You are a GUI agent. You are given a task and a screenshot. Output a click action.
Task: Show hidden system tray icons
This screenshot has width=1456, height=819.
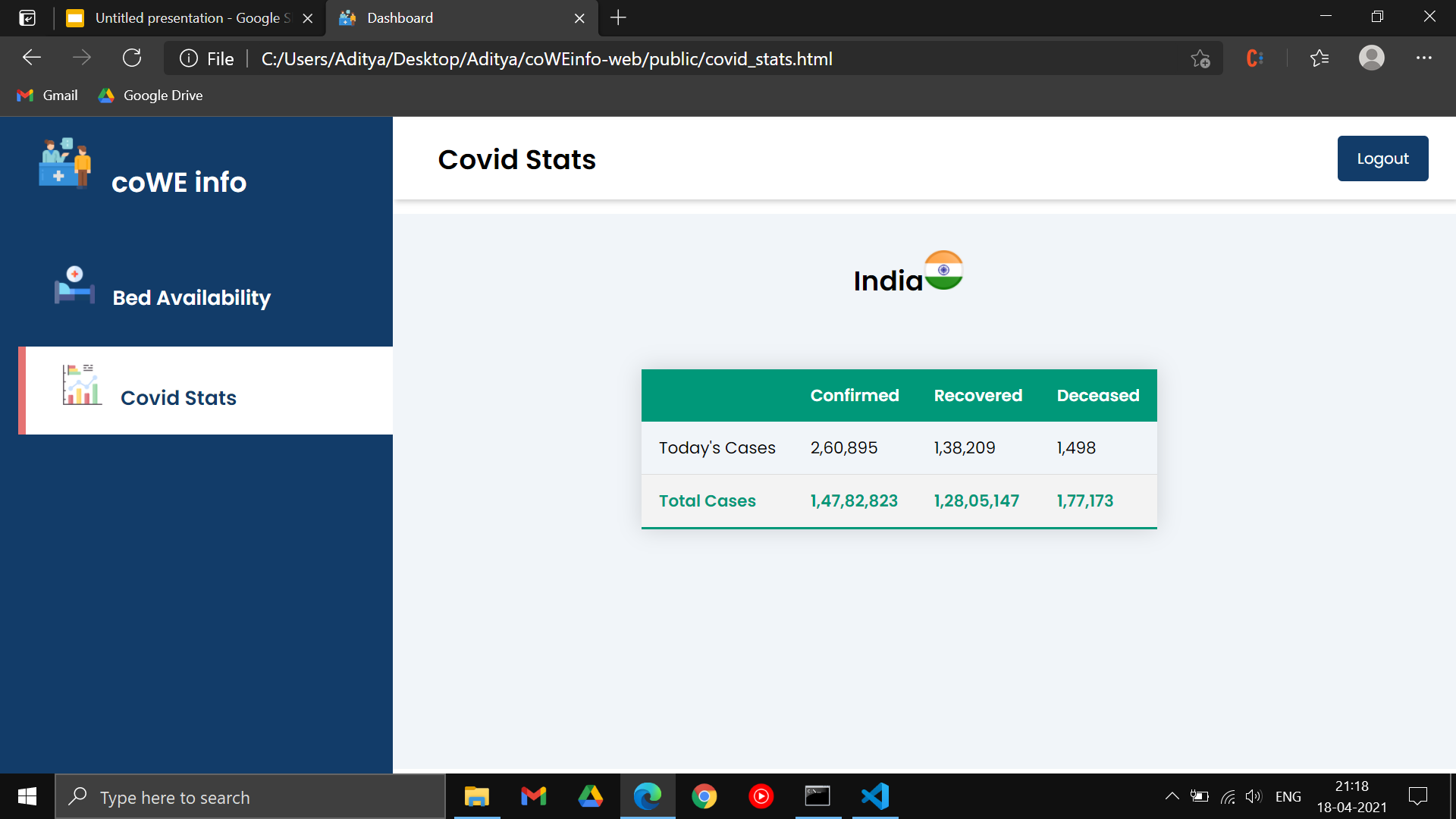click(1172, 796)
